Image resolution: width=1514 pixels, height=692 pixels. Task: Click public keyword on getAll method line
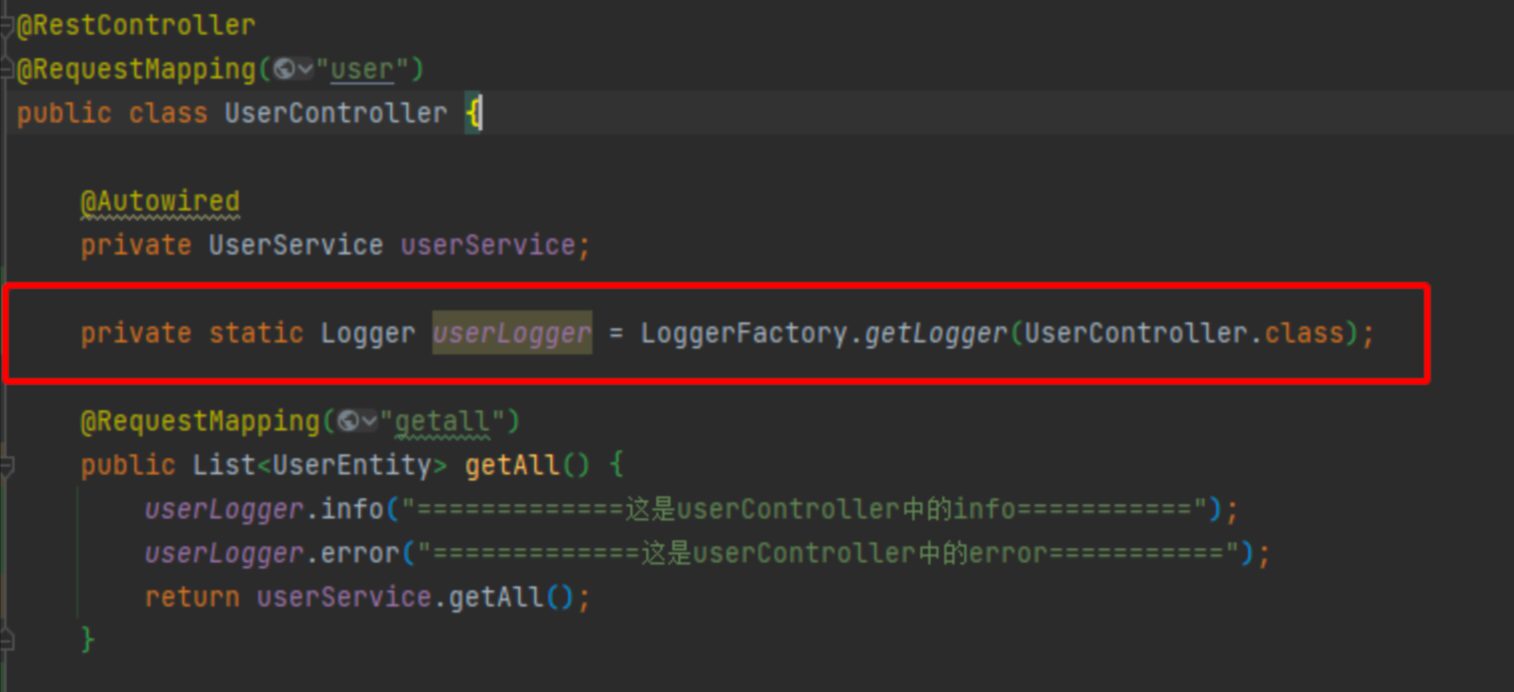pos(128,465)
